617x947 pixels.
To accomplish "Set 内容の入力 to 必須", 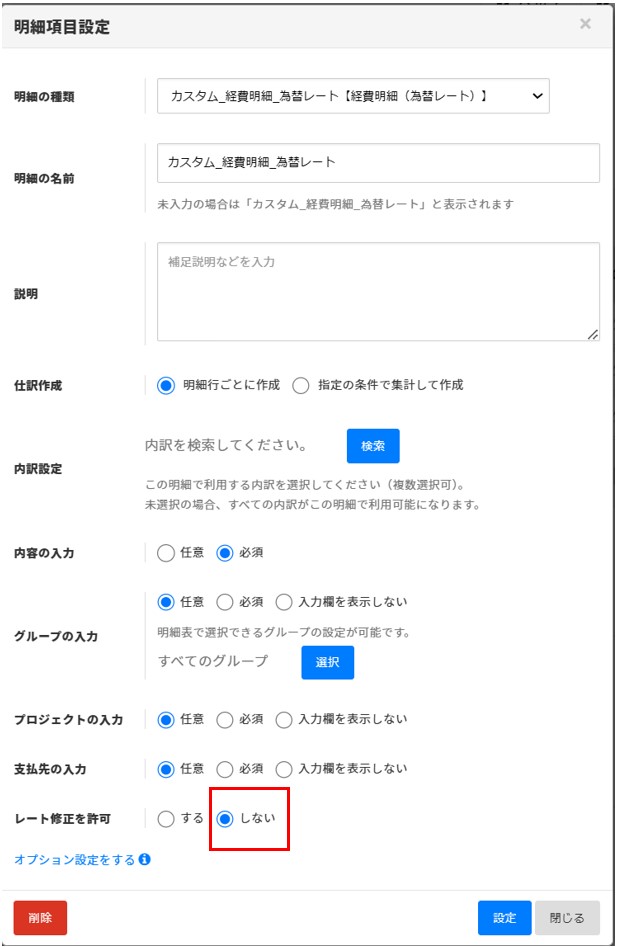I will [x=225, y=552].
